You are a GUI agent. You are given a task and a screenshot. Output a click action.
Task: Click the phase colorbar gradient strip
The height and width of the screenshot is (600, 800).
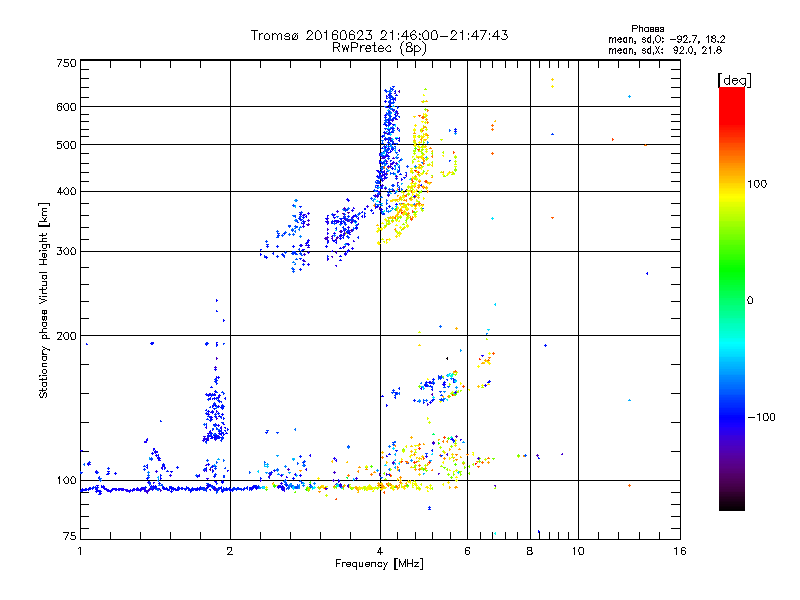(x=732, y=299)
